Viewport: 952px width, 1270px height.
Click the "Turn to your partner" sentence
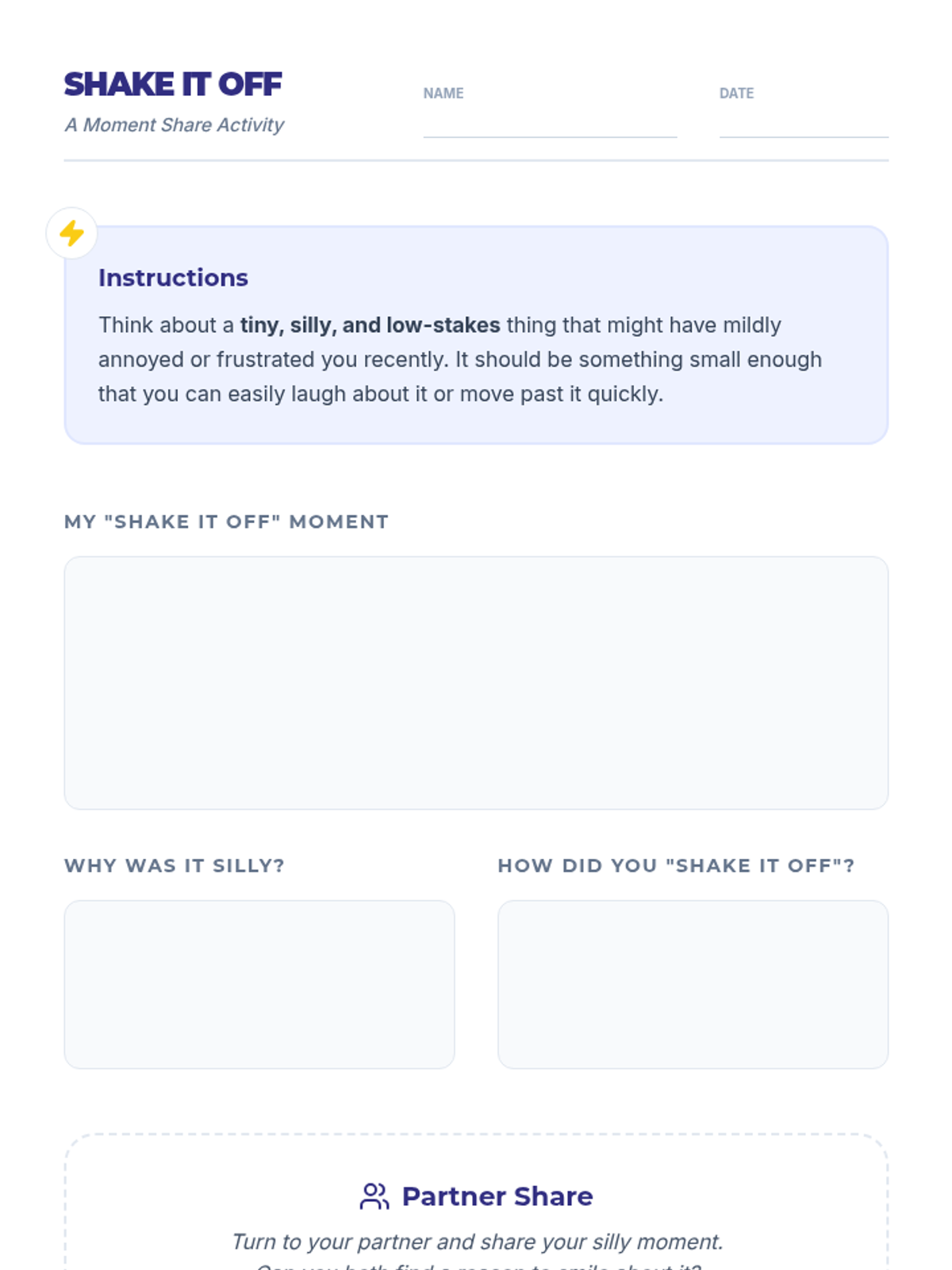pos(477,1241)
